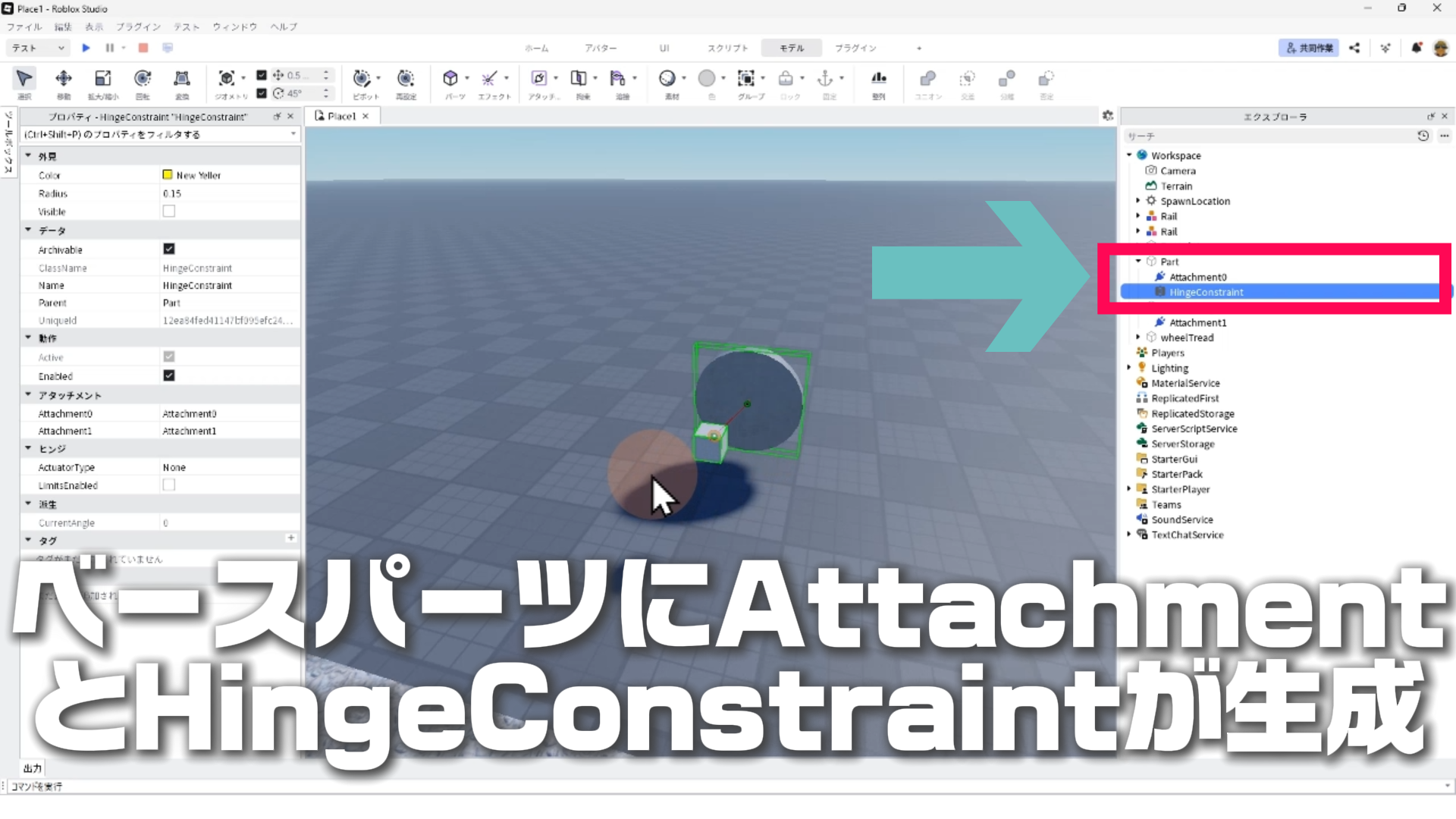Click the Parts (パーツ) cube icon
The height and width of the screenshot is (819, 1456).
point(450,79)
